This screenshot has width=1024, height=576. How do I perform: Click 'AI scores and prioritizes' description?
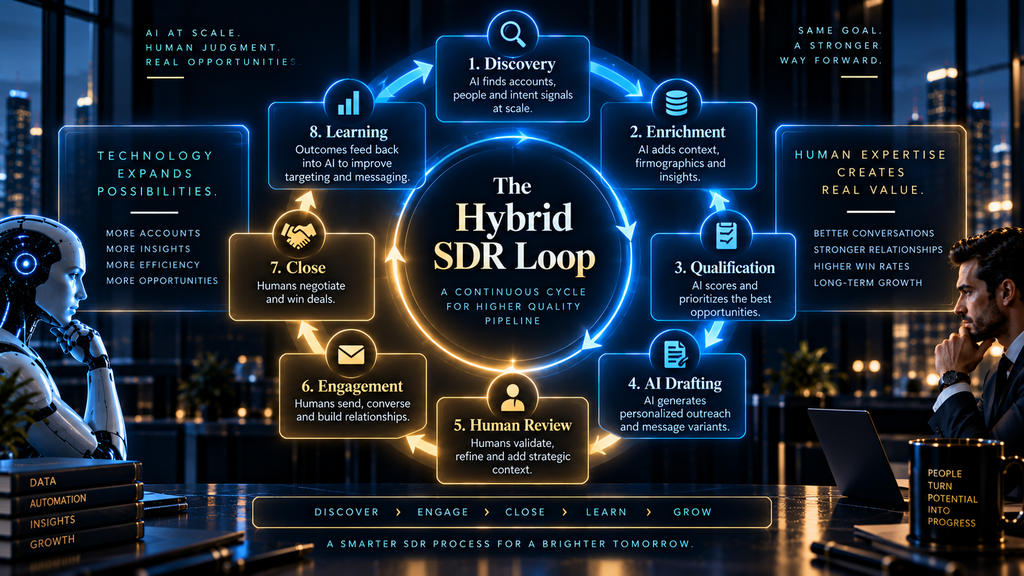725,299
